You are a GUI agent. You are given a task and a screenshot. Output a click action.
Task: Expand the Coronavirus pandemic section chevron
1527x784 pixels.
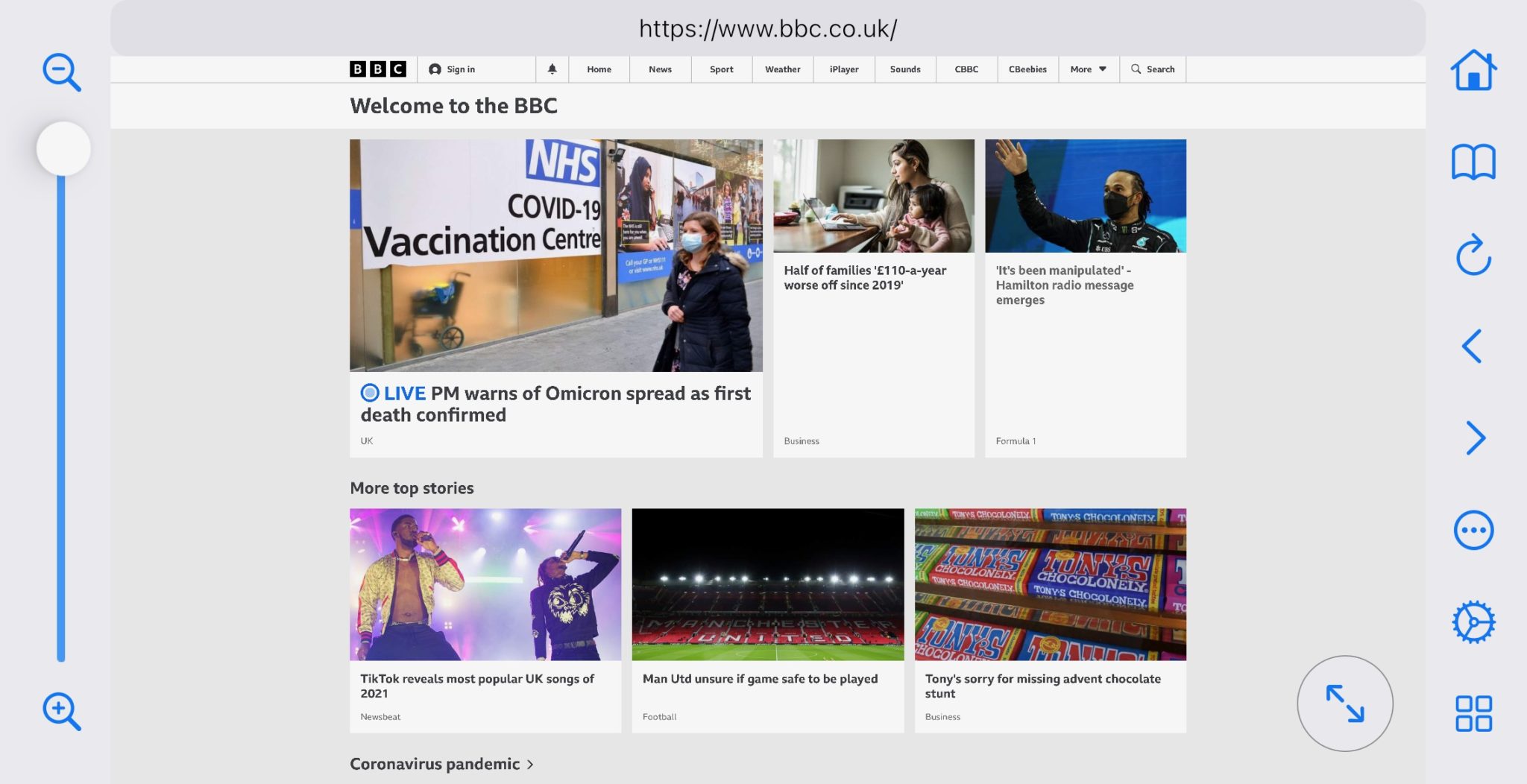(x=530, y=765)
